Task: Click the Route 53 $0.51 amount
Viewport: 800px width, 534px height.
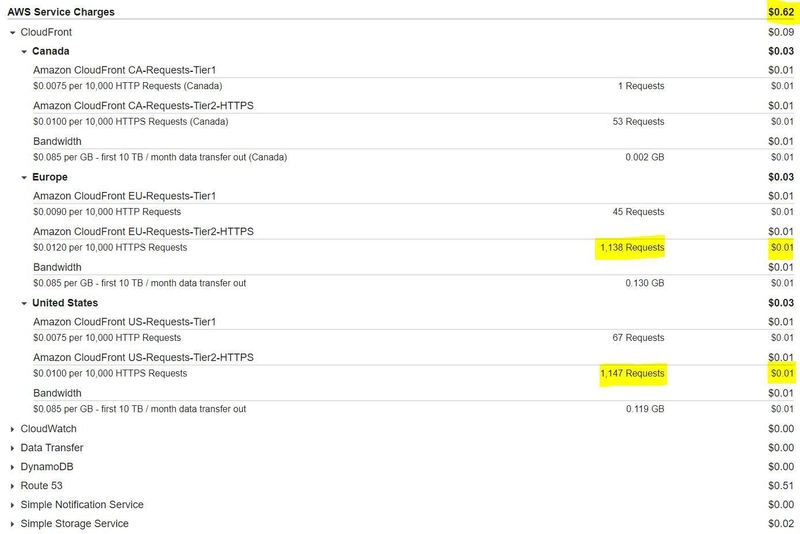Action: click(x=781, y=486)
